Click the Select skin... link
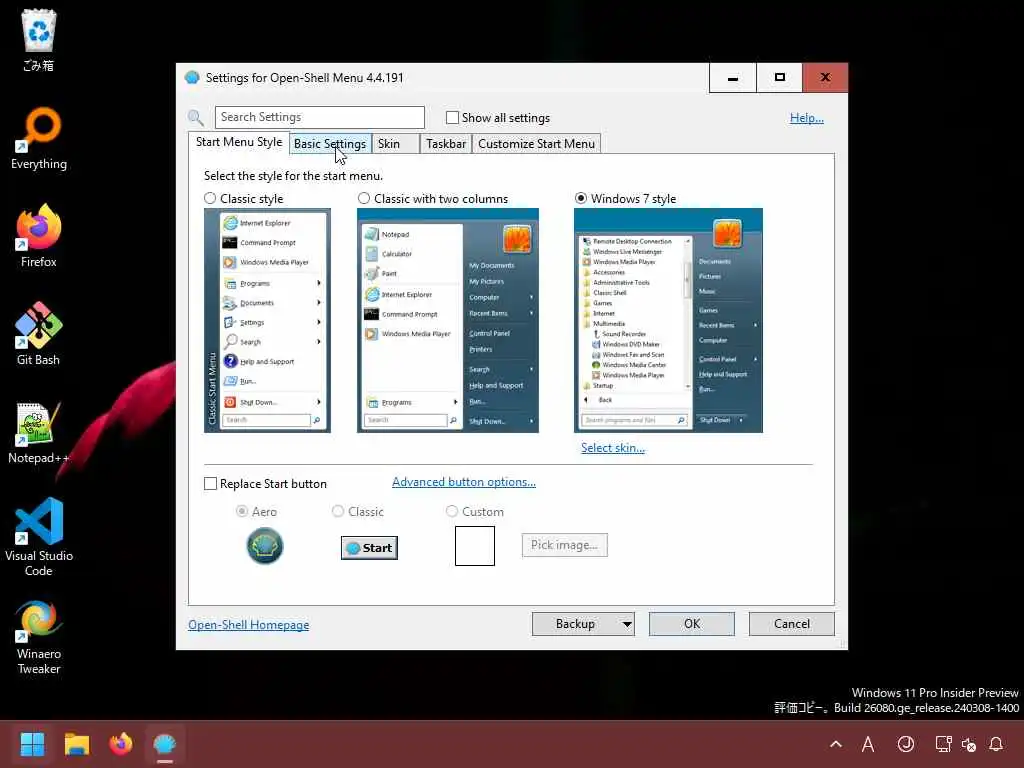Viewport: 1024px width, 768px height. click(x=613, y=448)
